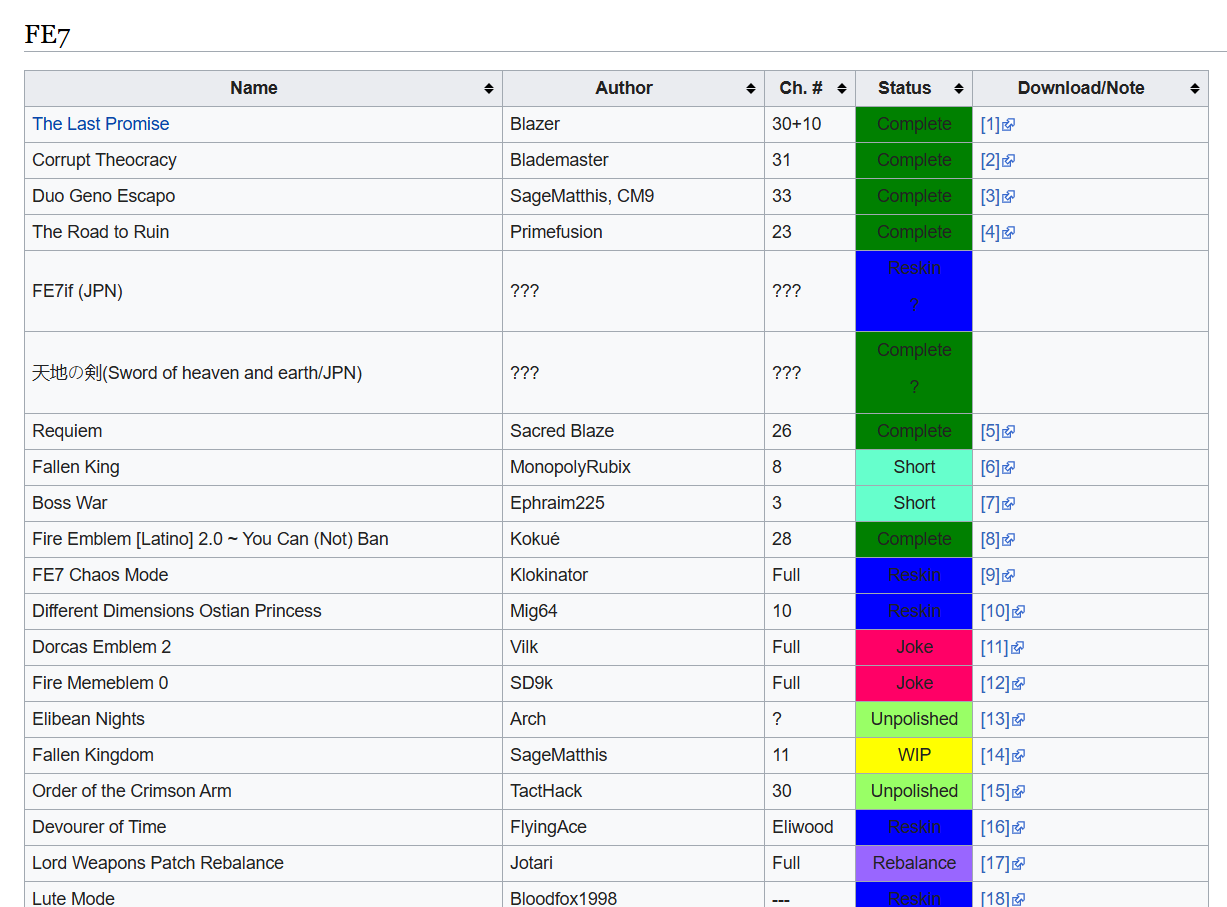The image size is (1227, 907).
Task: Click the purple Rebalance status cell
Action: 914,863
